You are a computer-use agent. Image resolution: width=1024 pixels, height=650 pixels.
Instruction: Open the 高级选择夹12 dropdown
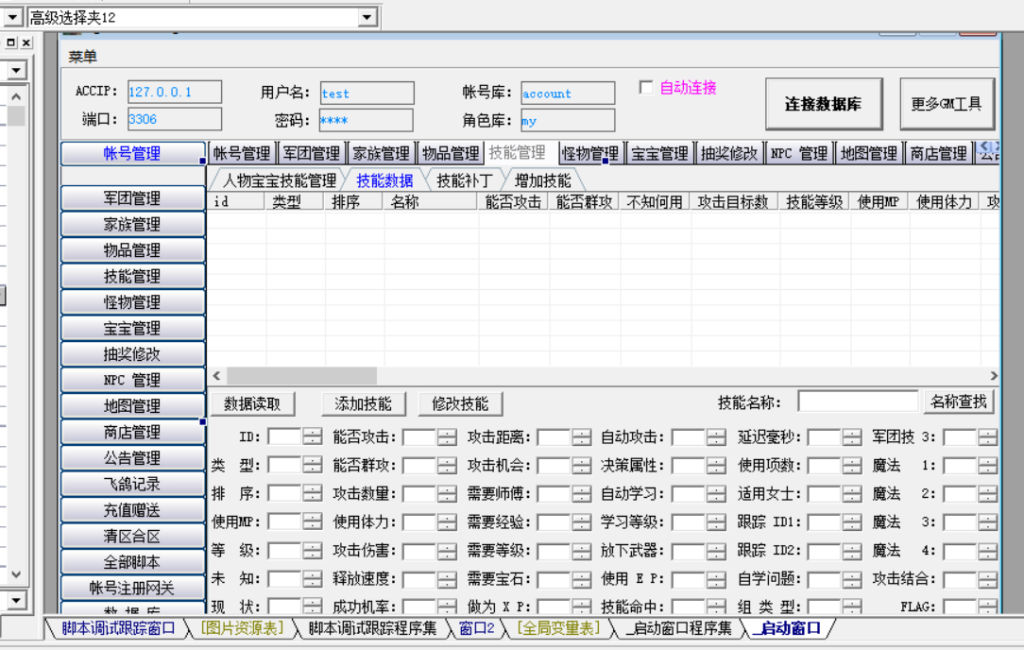tap(367, 17)
